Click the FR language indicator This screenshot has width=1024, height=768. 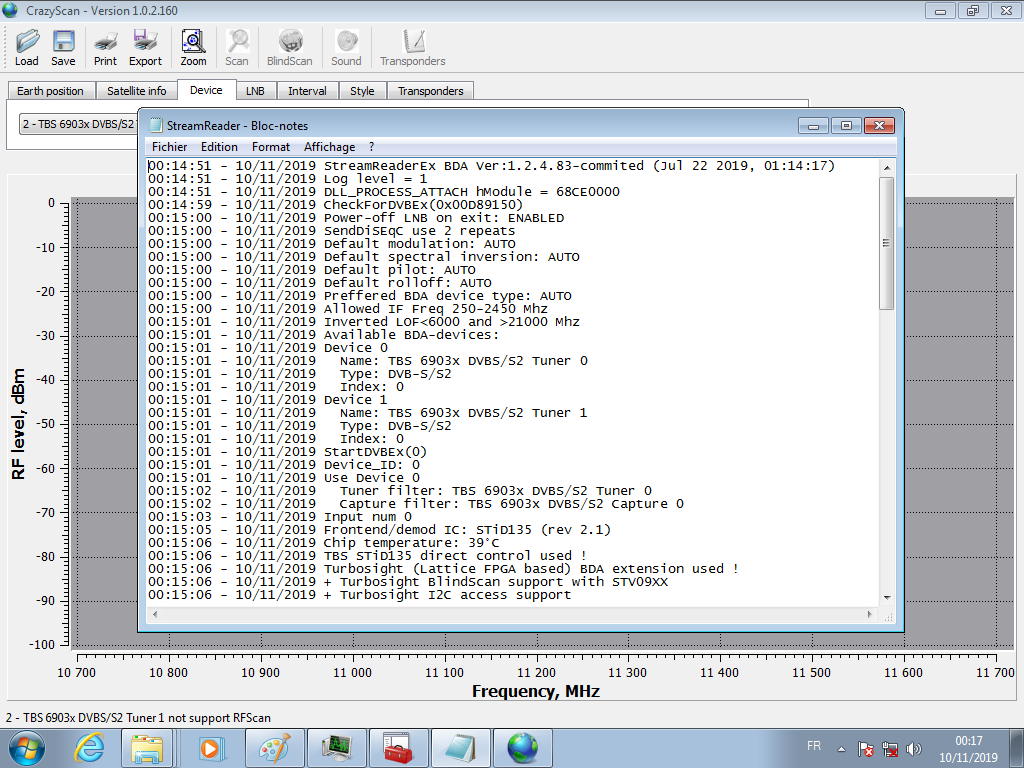click(x=814, y=747)
